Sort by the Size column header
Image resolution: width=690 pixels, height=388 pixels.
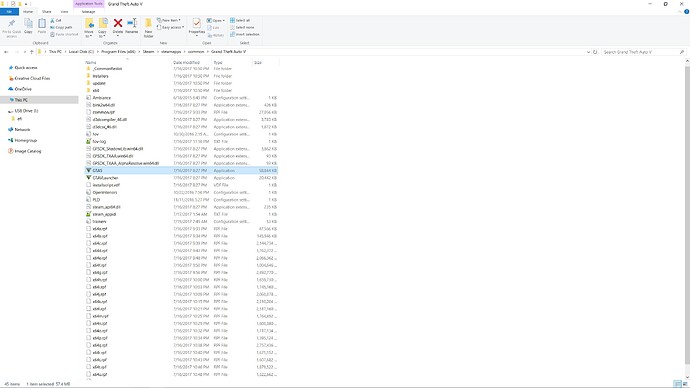[x=258, y=62]
